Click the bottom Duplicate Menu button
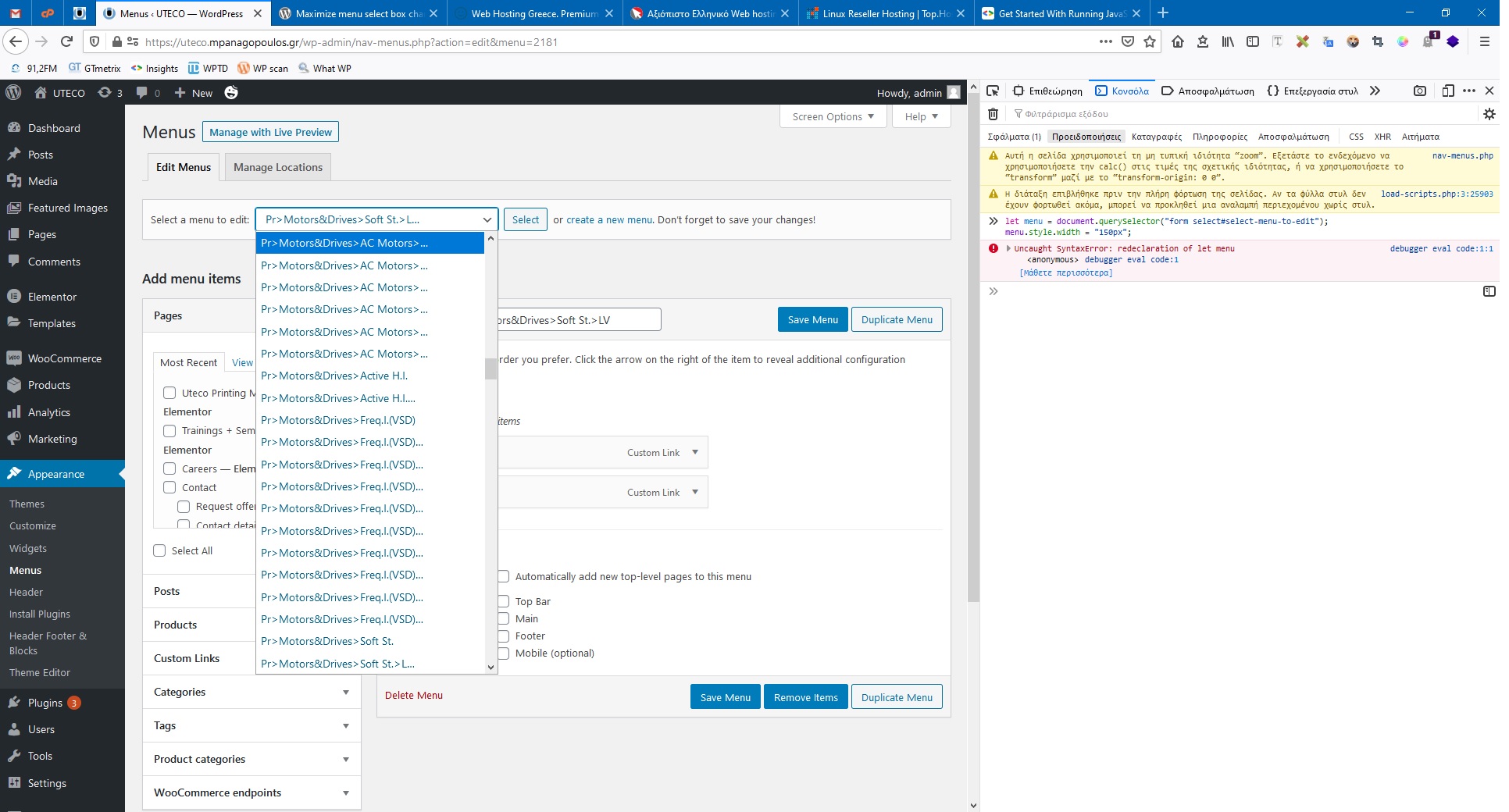Viewport: 1509px width, 812px height. [x=897, y=697]
